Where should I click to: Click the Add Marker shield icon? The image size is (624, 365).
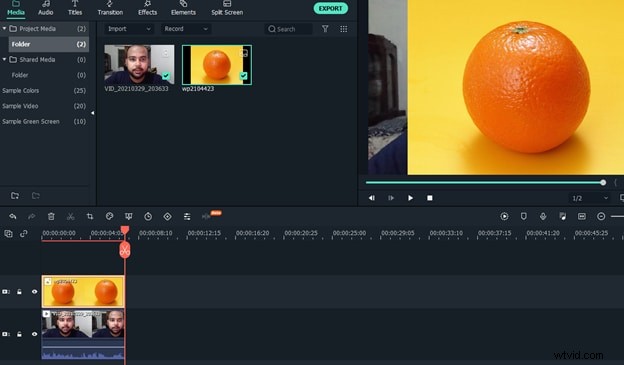524,216
